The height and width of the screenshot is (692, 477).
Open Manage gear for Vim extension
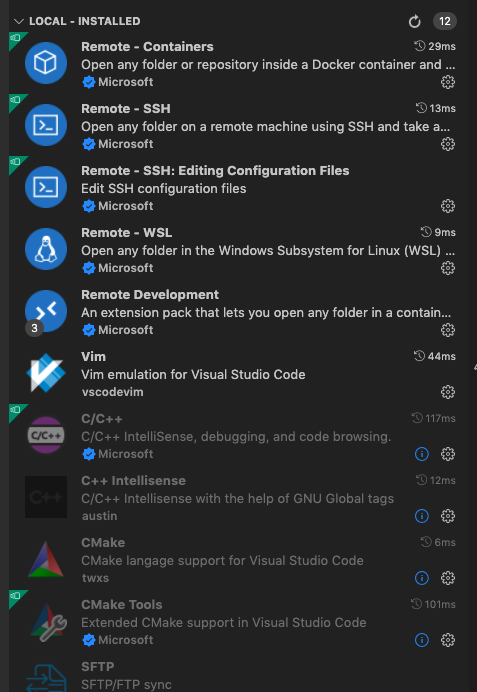[447, 392]
